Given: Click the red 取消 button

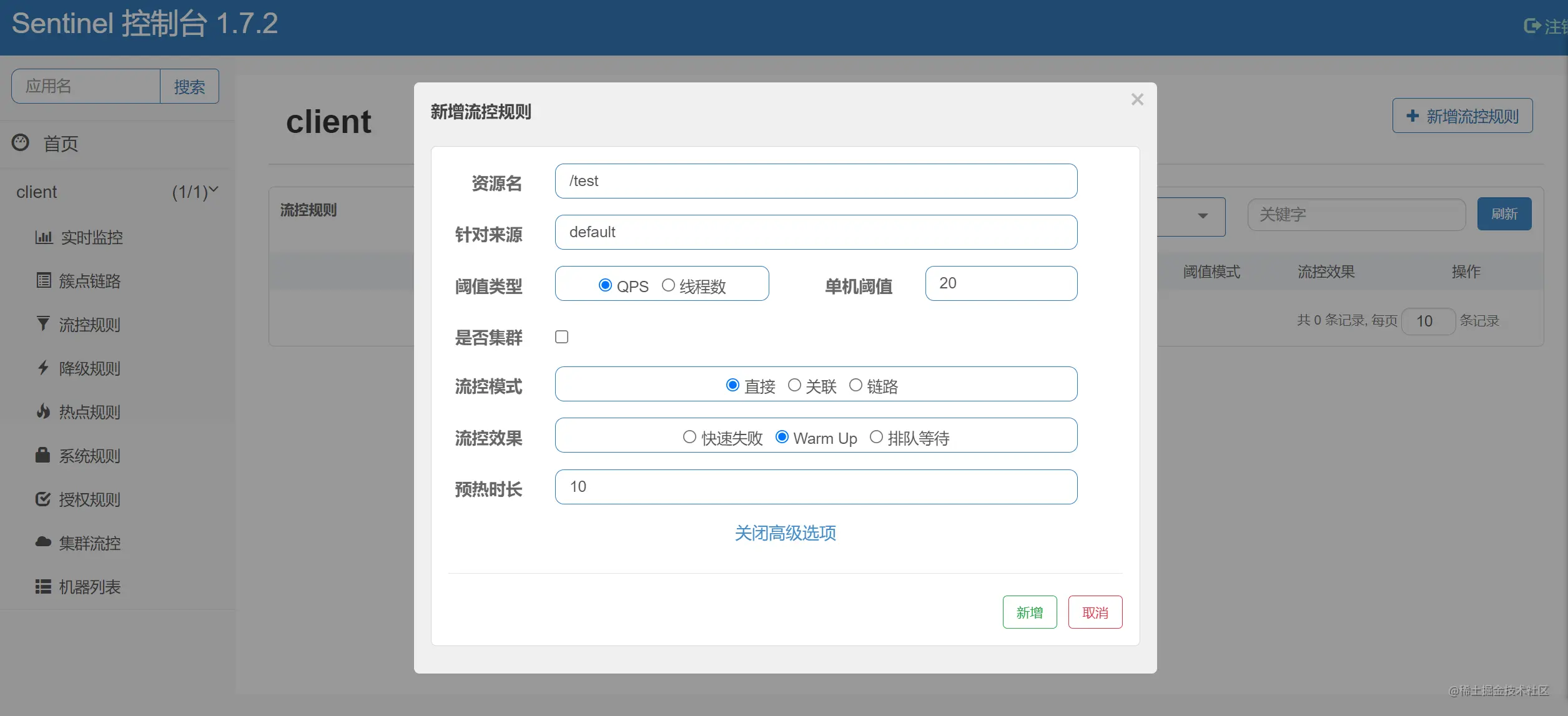Looking at the screenshot, I should pos(1095,612).
